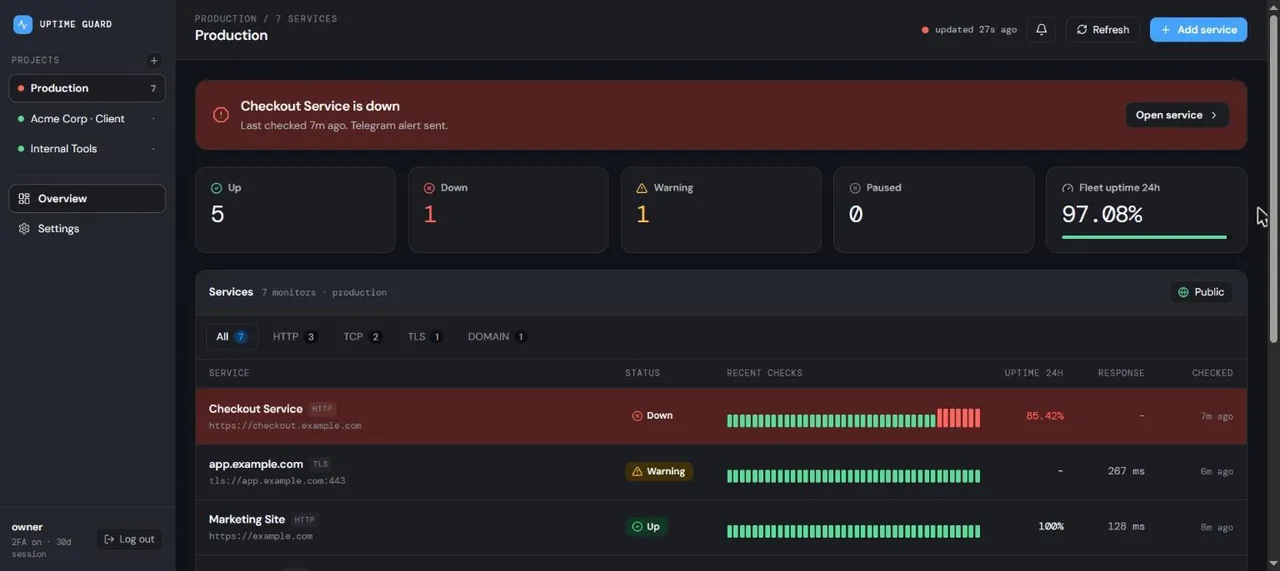Select the HTTP filter tab
The image size is (1280, 571).
click(x=295, y=337)
